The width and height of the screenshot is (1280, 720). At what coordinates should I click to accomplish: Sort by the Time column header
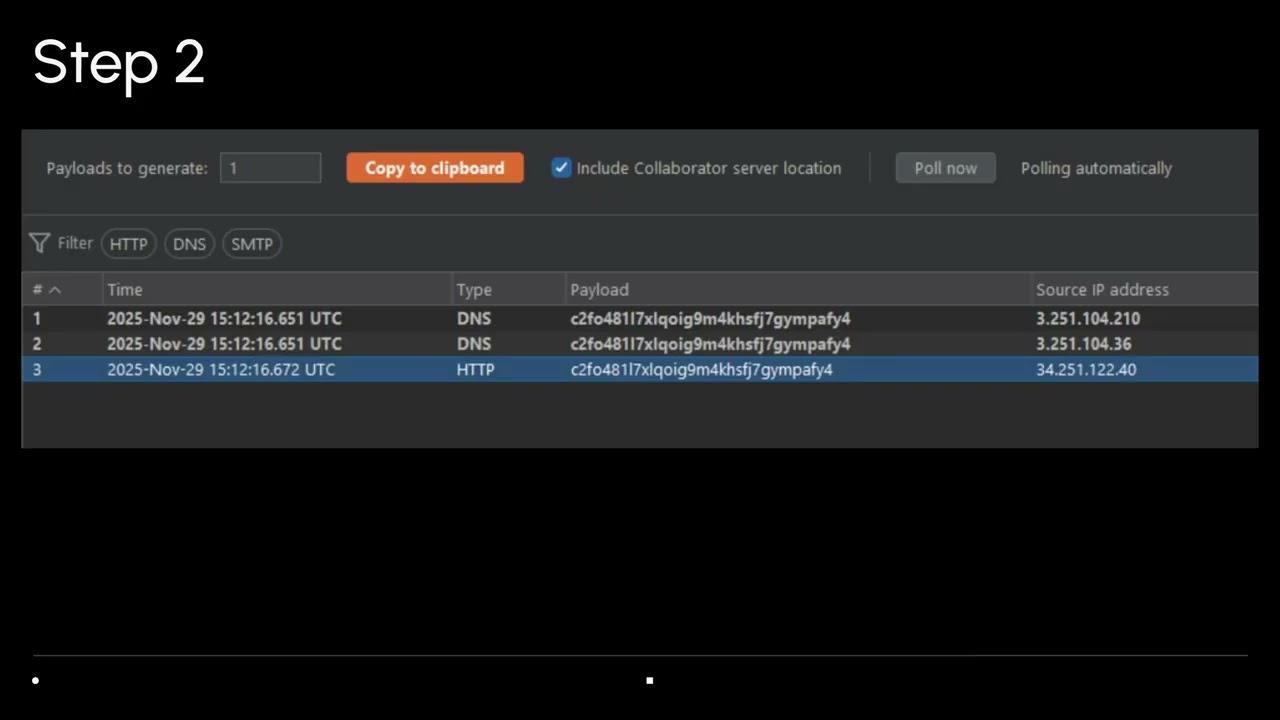[x=277, y=290]
